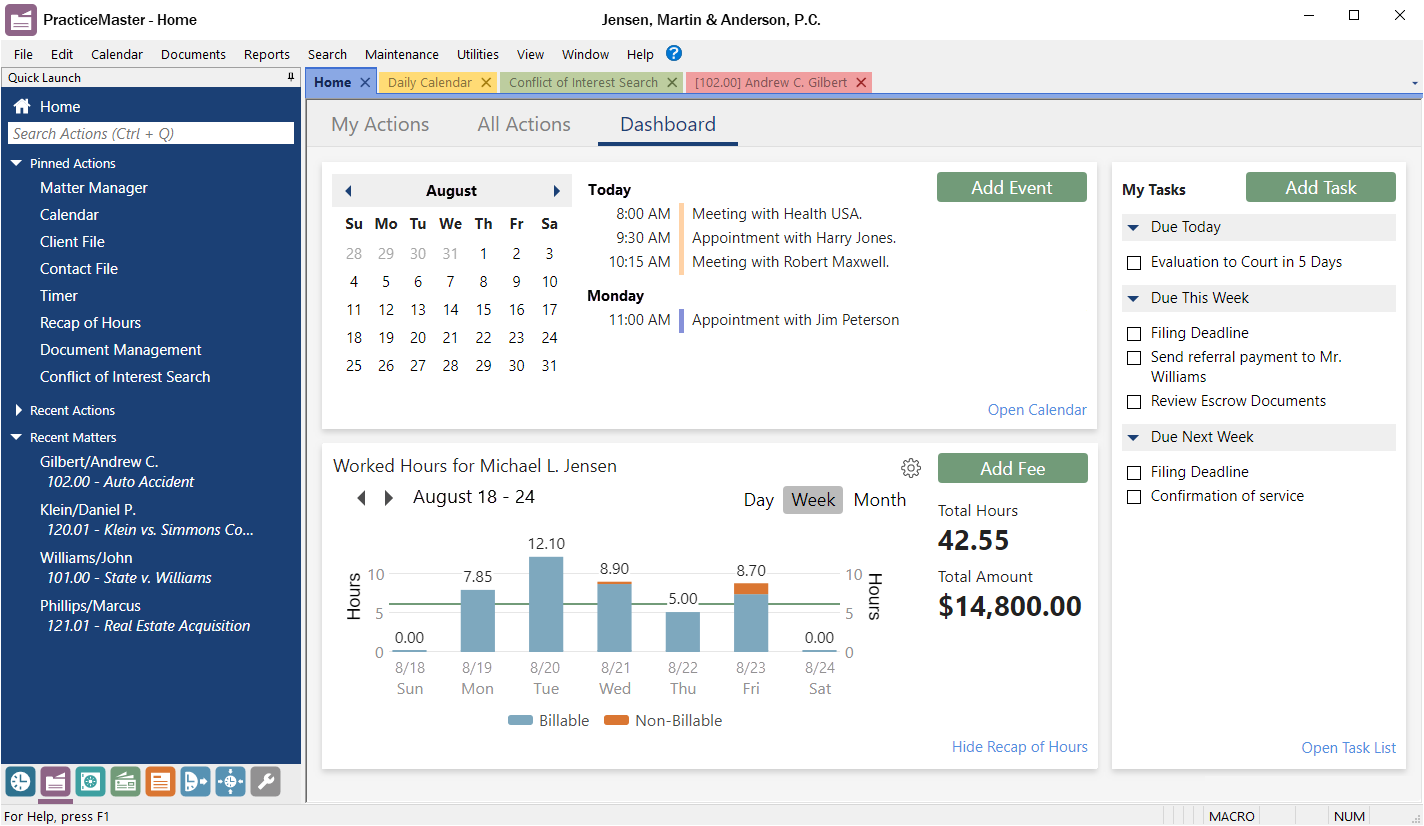
Task: Click the Add Task button
Action: 1321,188
